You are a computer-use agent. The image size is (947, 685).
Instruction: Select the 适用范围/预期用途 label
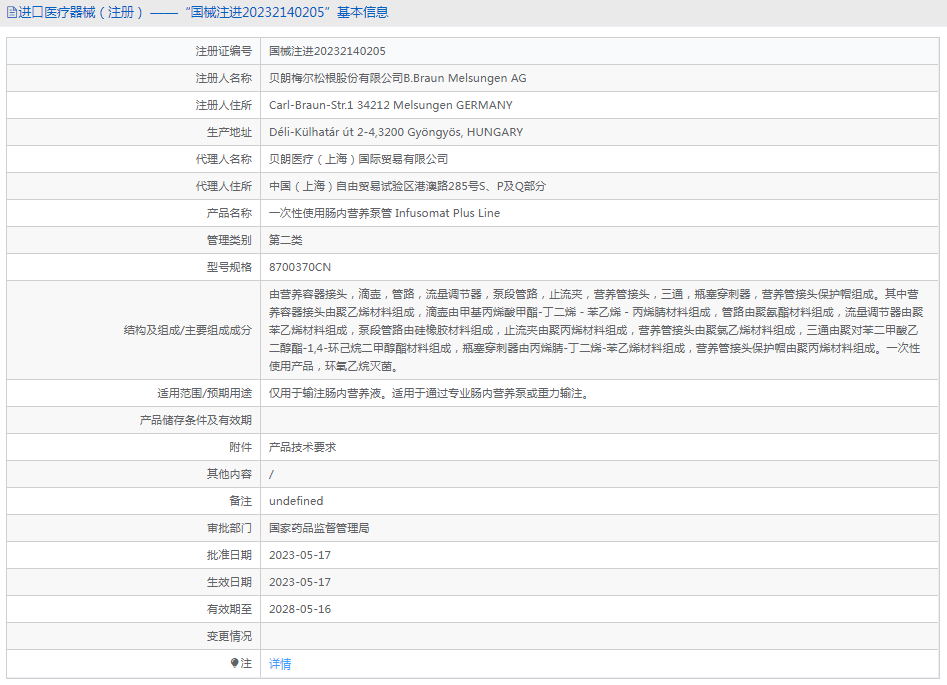pyautogui.click(x=204, y=394)
